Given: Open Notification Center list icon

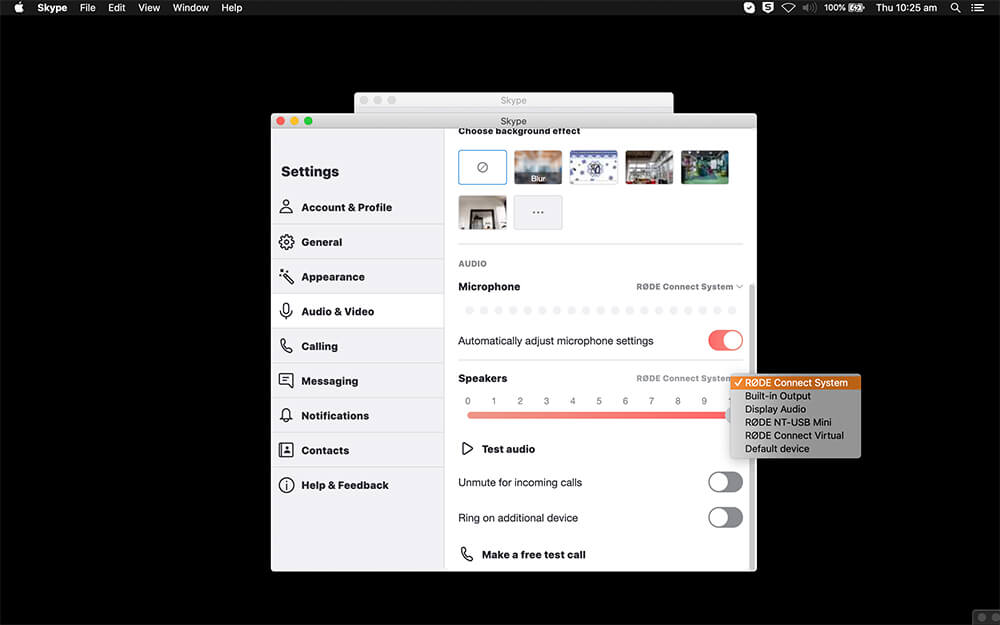Looking at the screenshot, I should [978, 8].
